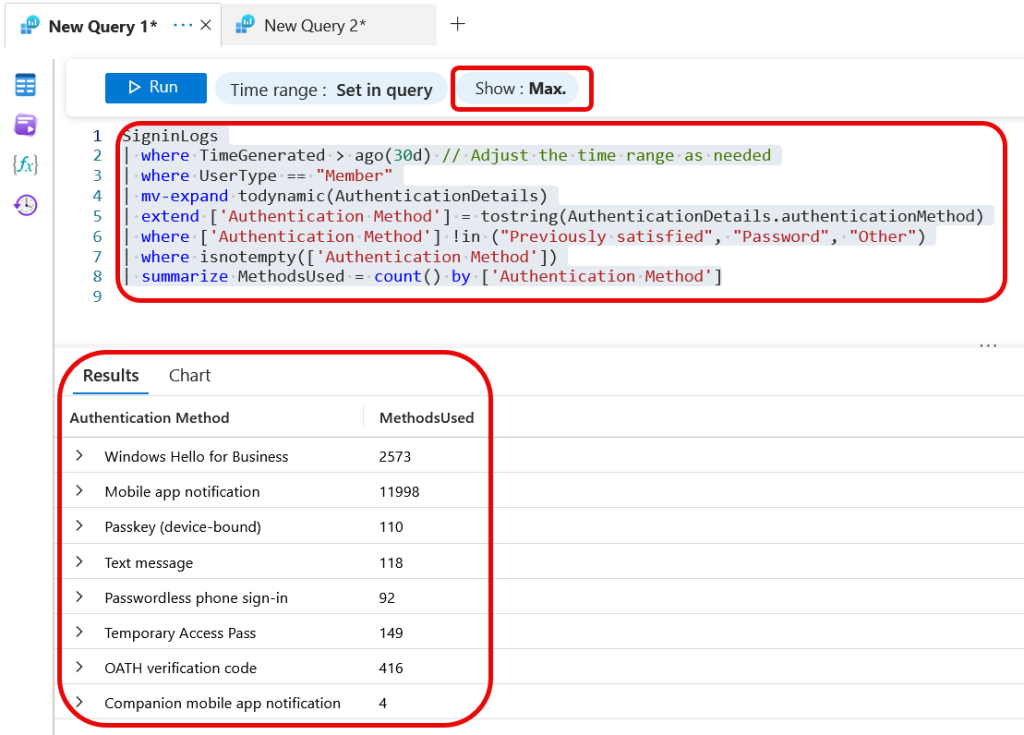Open the Tables icon in the sidebar
This screenshot has height=735, width=1024.
pos(25,85)
